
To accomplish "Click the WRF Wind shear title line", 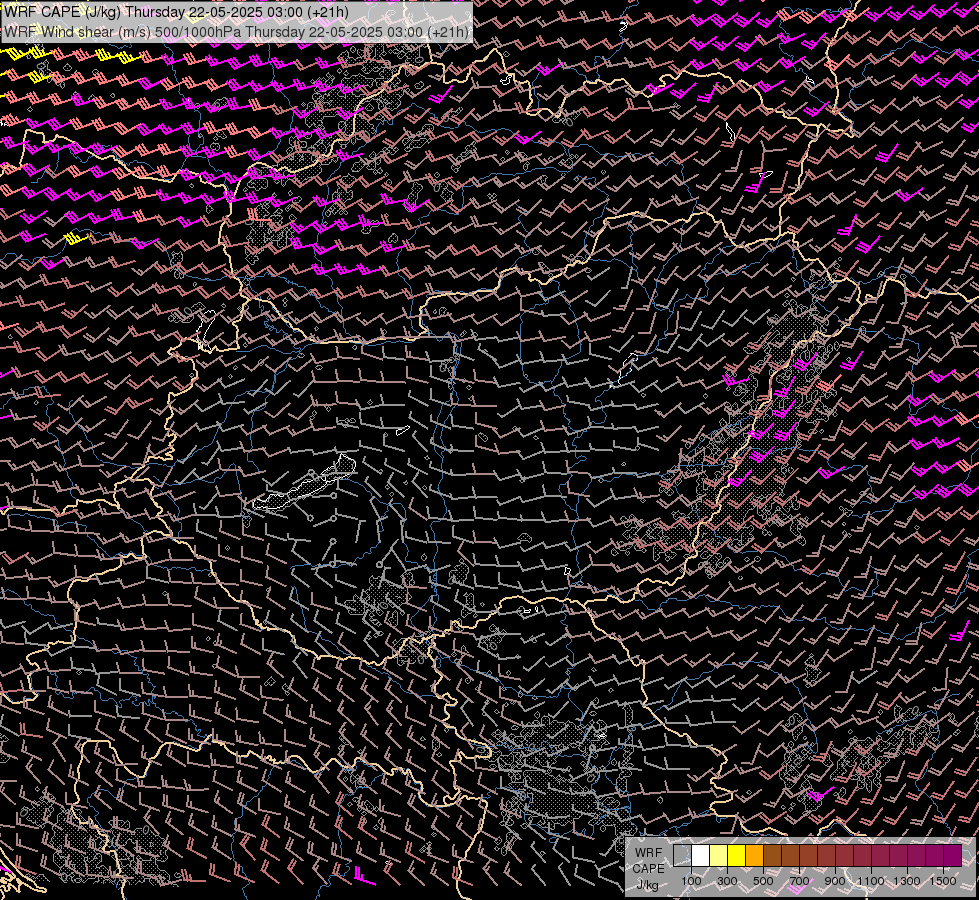I will 237,31.
